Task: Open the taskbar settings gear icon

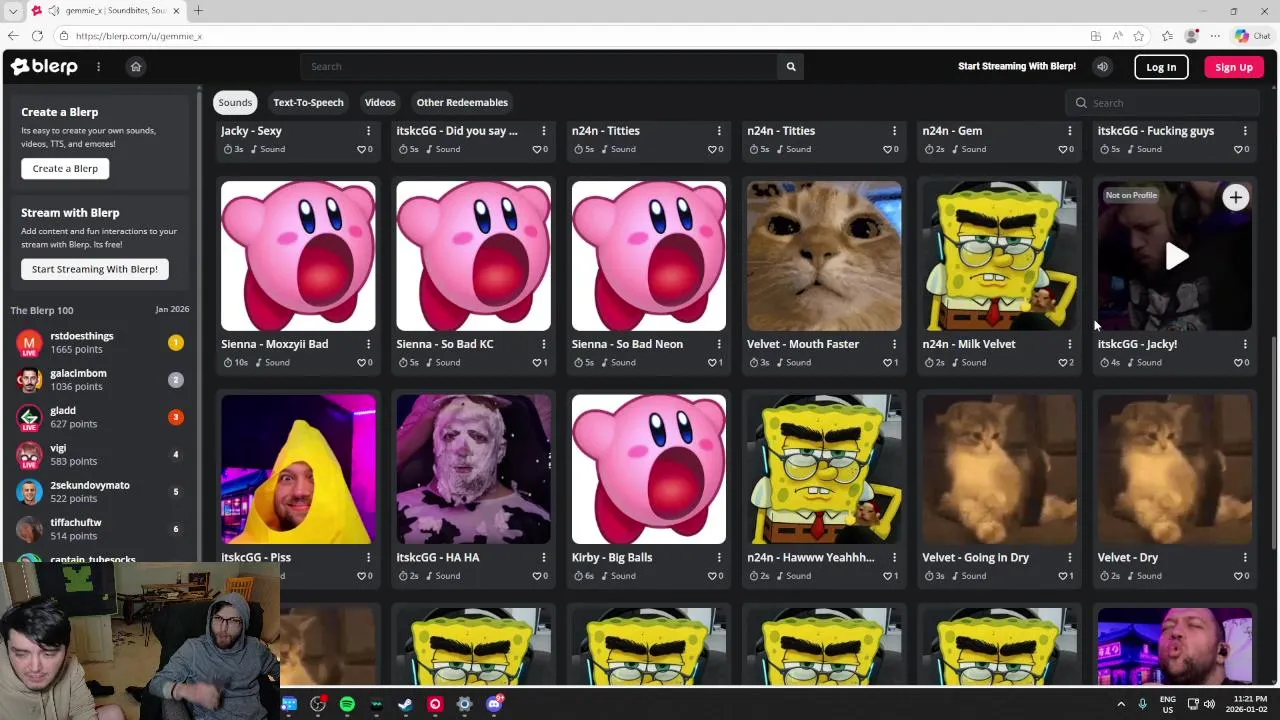Action: 464,704
